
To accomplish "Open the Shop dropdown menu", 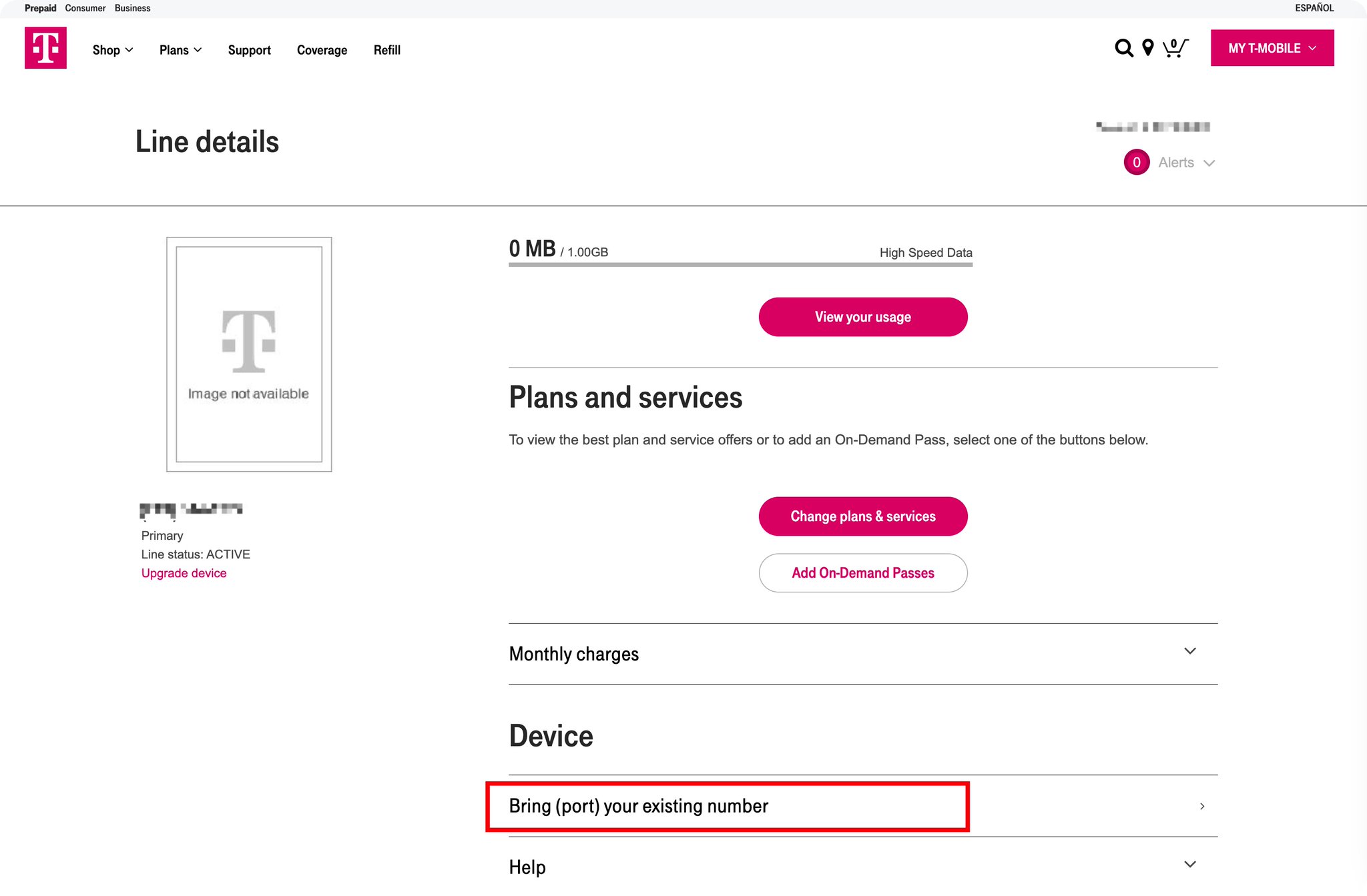I will click(x=112, y=49).
